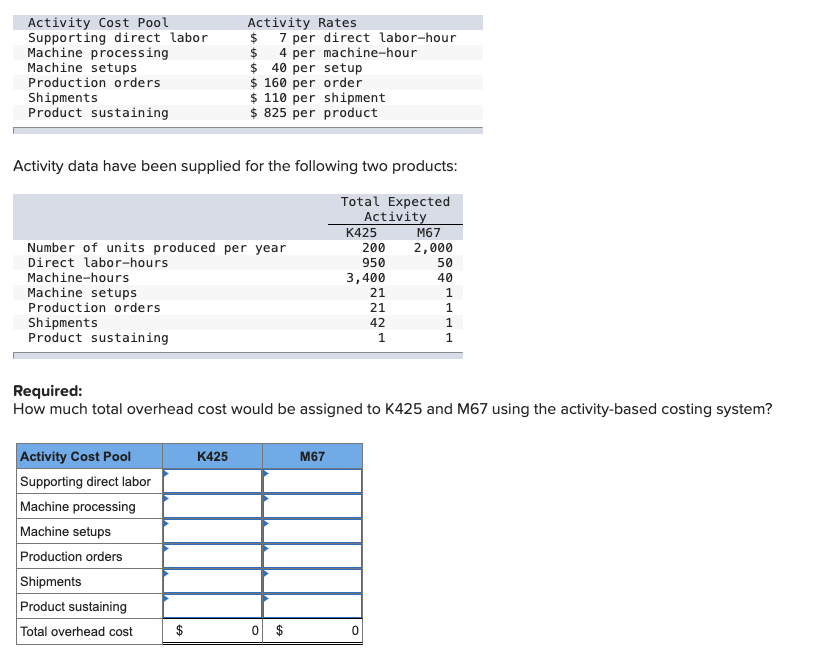Image resolution: width=818 pixels, height=649 pixels.
Task: Click K425 total overhead cost cell
Action: pyautogui.click(x=212, y=631)
